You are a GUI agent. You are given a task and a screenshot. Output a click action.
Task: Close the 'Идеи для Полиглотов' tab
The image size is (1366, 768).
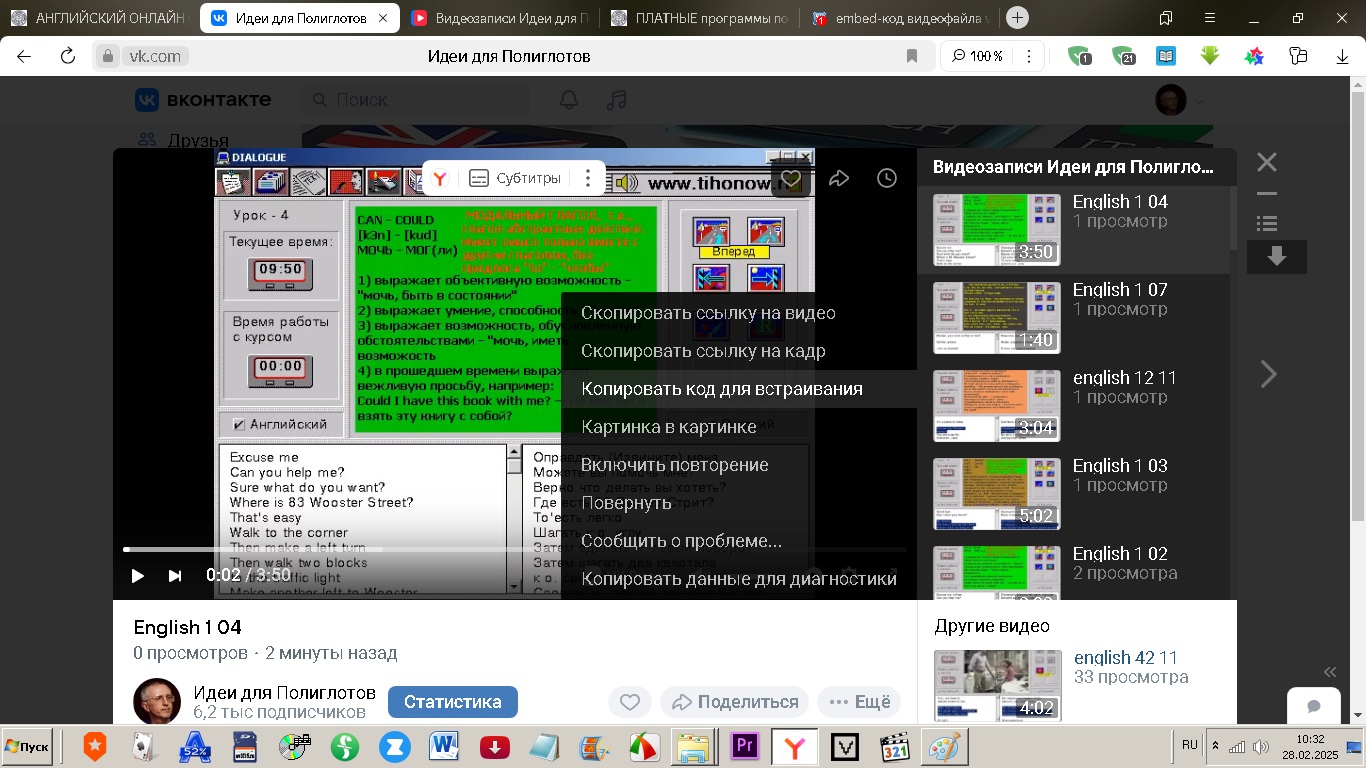[383, 18]
